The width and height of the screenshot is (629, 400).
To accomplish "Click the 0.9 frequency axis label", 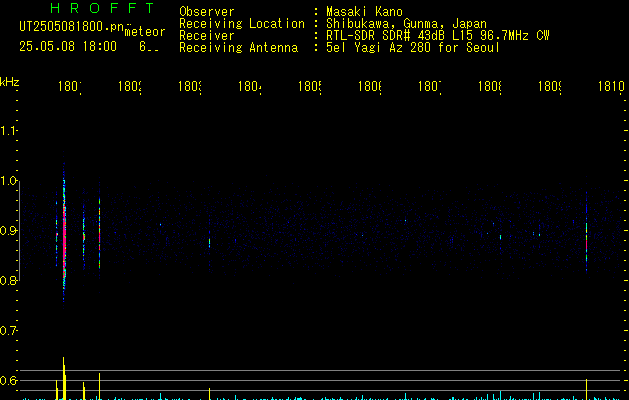I will [8, 231].
